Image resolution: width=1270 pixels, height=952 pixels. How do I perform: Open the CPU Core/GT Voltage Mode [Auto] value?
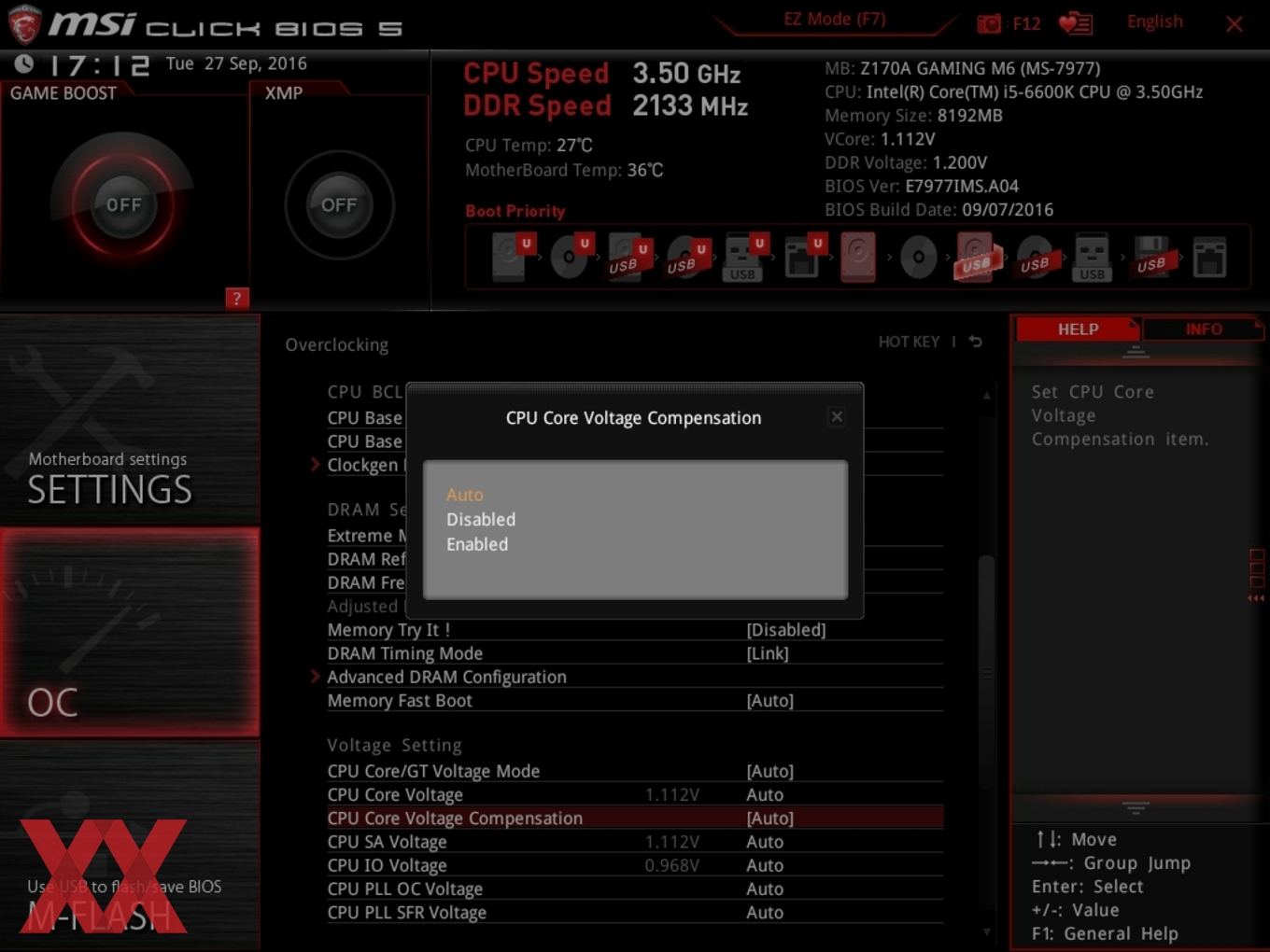tap(769, 771)
